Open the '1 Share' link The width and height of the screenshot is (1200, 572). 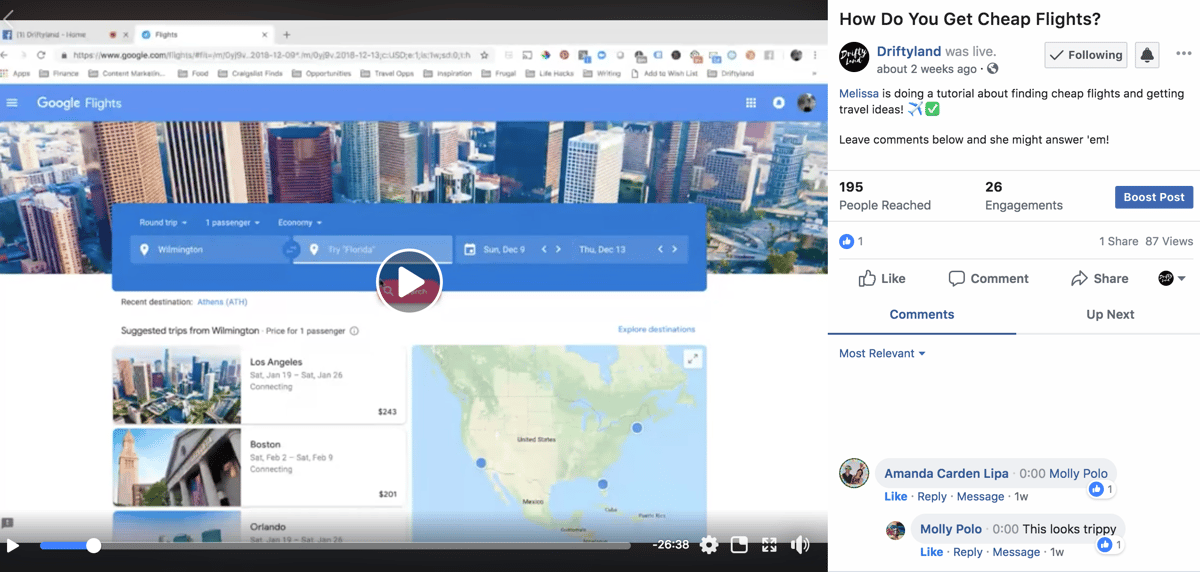1119,241
